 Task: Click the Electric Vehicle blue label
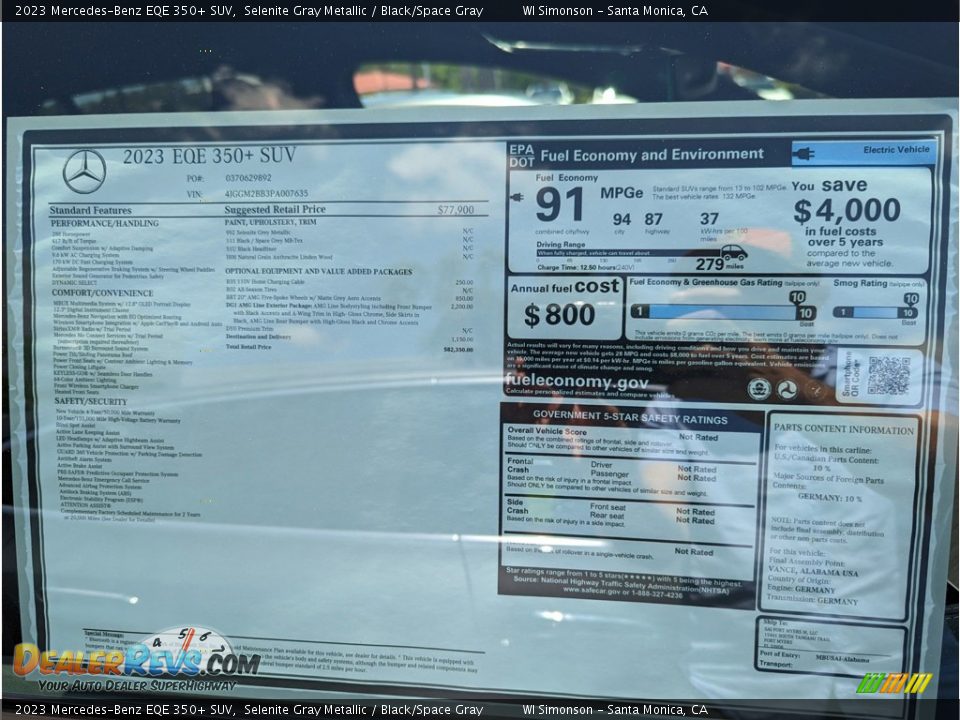point(864,153)
